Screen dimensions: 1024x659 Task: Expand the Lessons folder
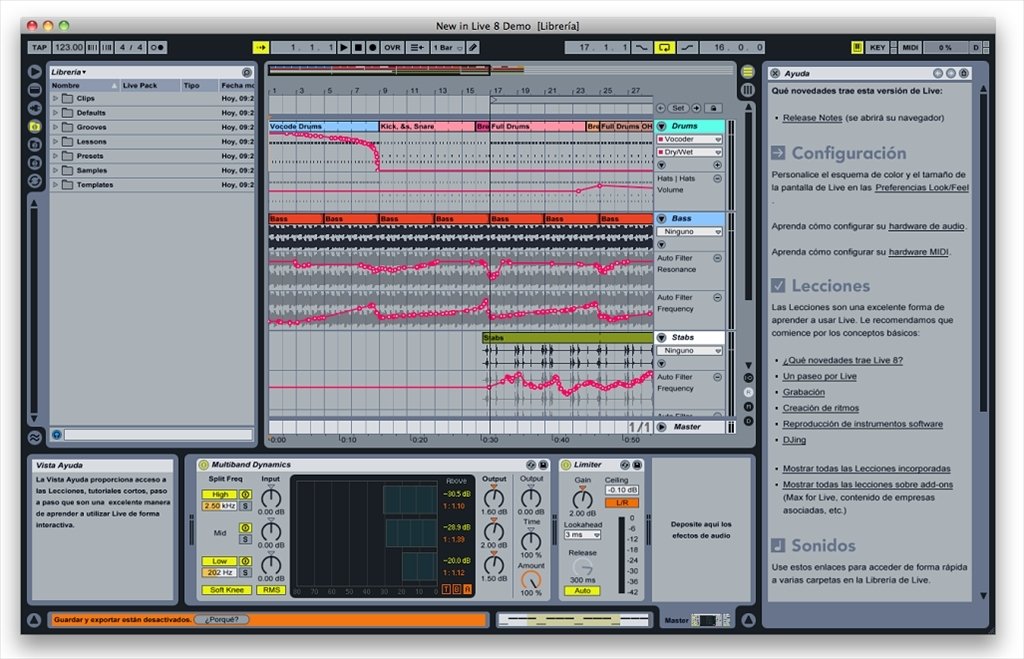pos(56,141)
